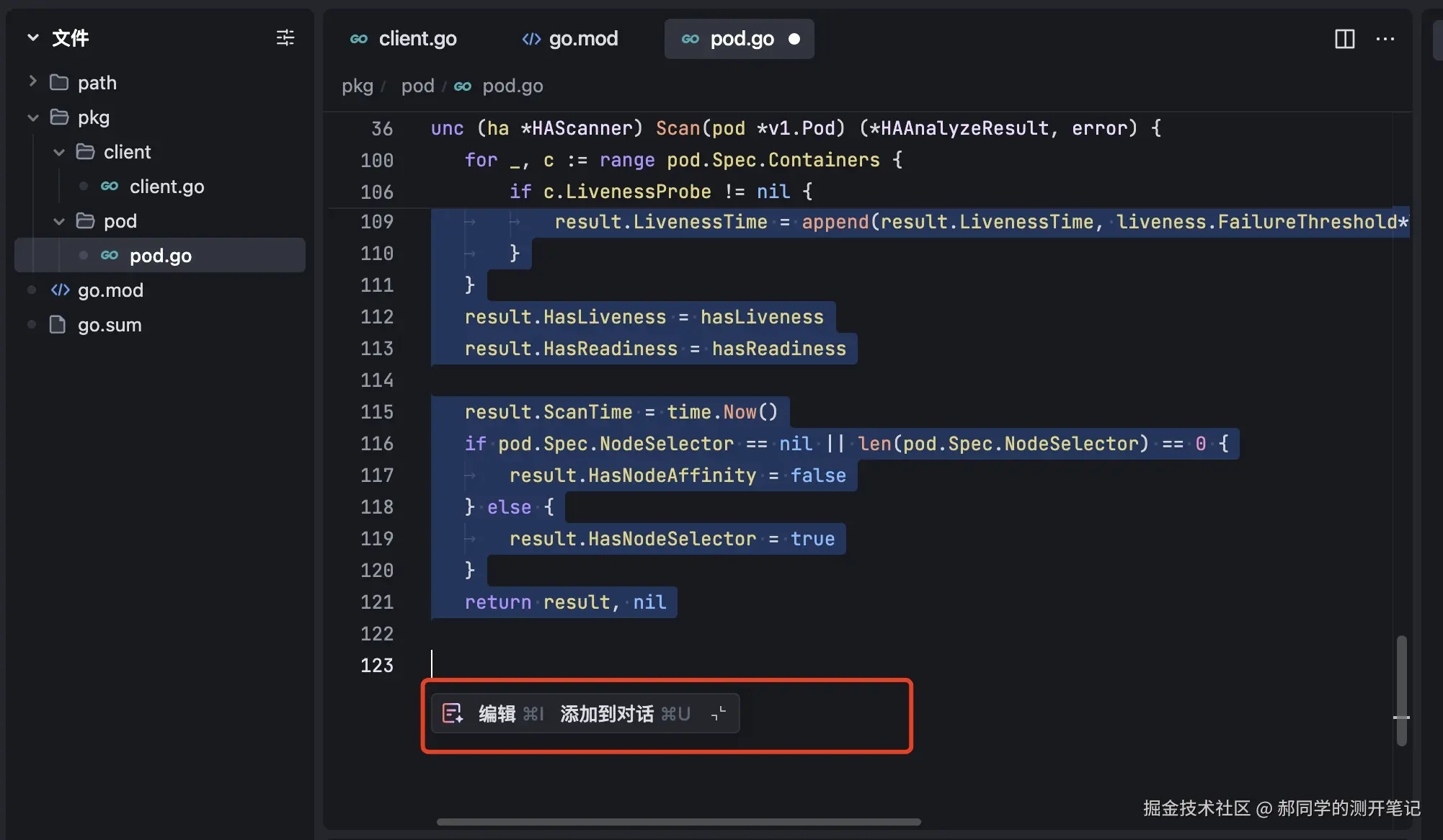This screenshot has width=1443, height=840.
Task: Click the collapse icon on inline popup
Action: (x=718, y=713)
